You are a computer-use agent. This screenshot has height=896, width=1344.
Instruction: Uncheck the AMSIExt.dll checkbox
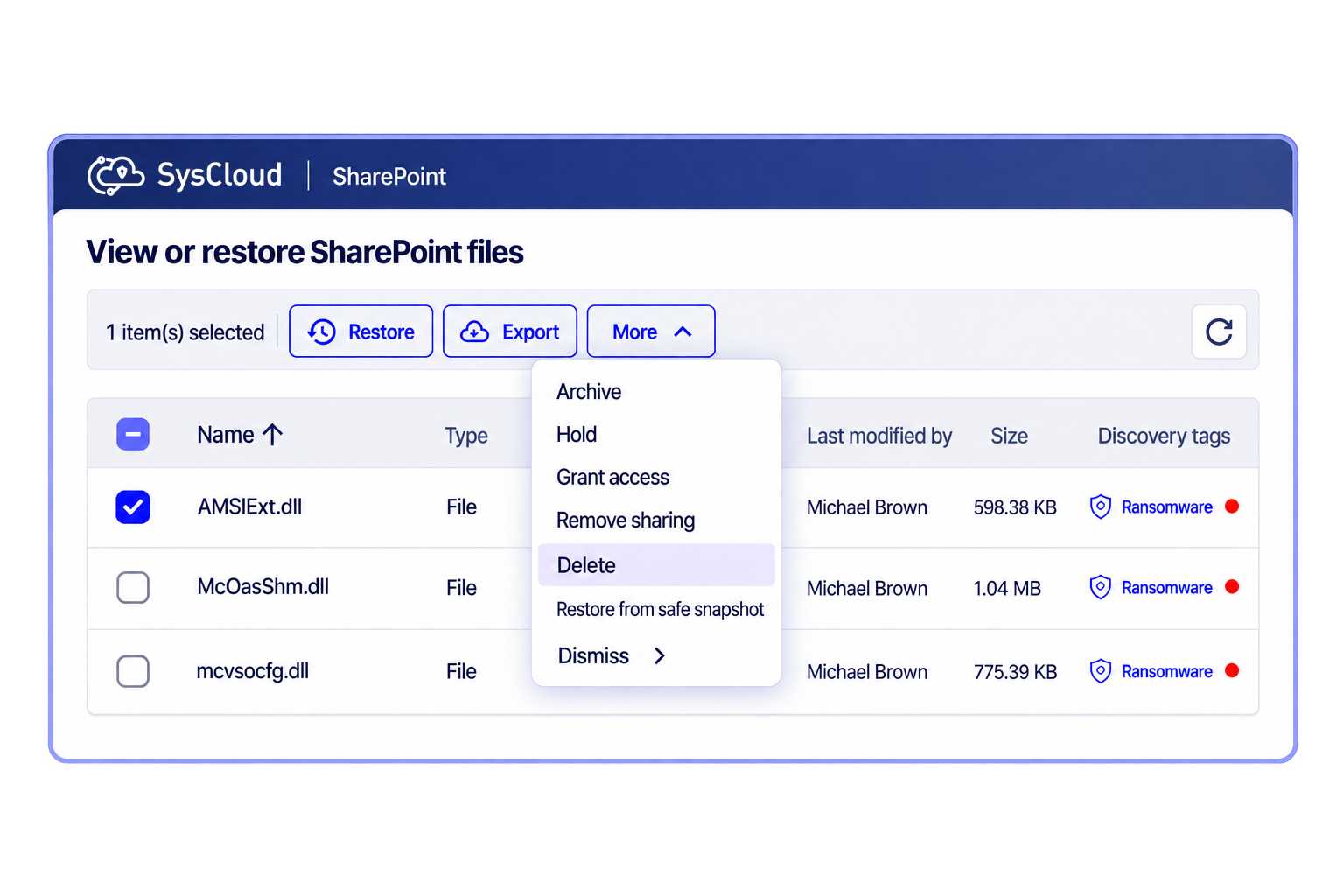pyautogui.click(x=133, y=507)
